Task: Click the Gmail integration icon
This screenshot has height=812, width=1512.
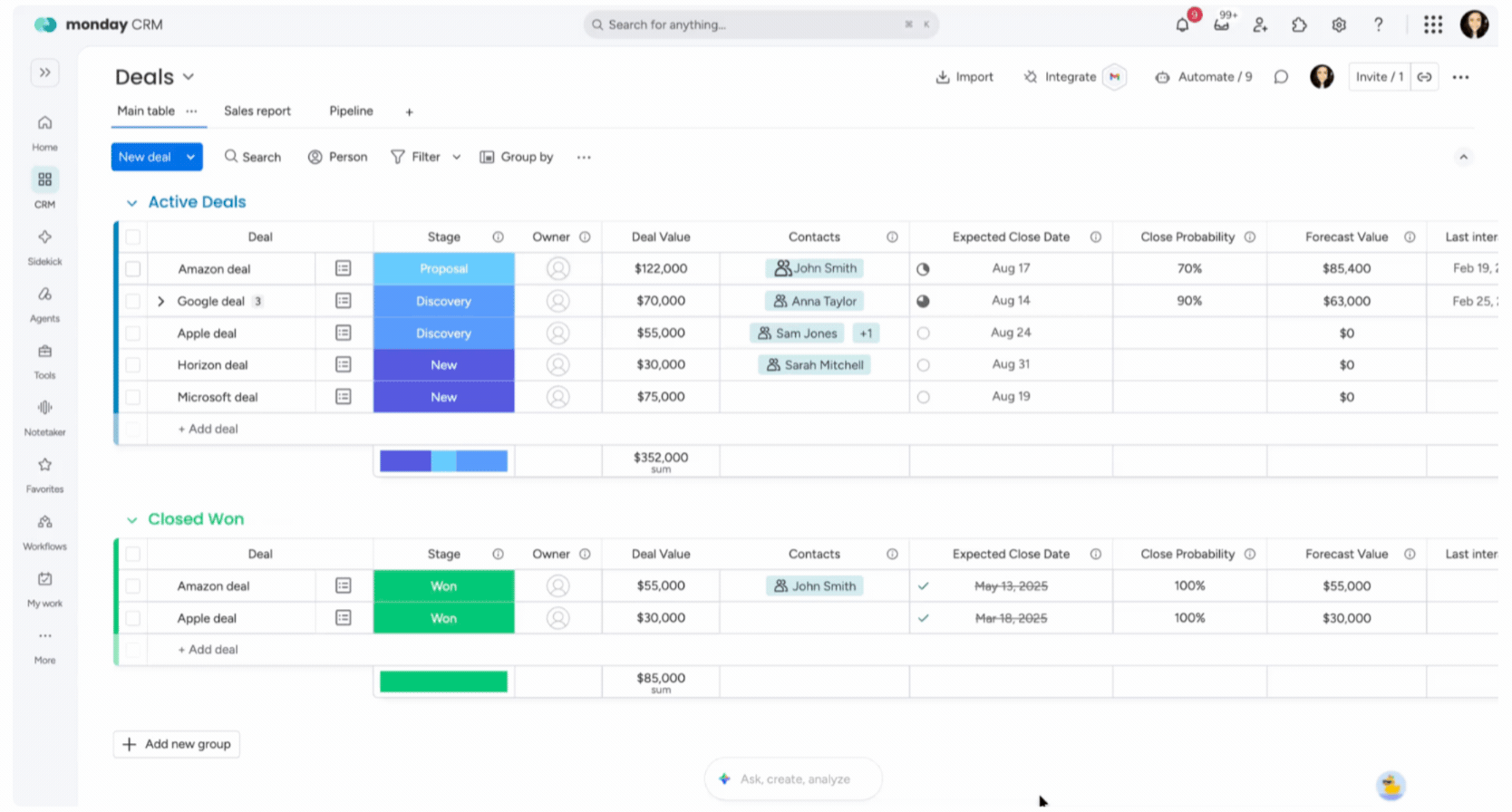Action: [1115, 77]
